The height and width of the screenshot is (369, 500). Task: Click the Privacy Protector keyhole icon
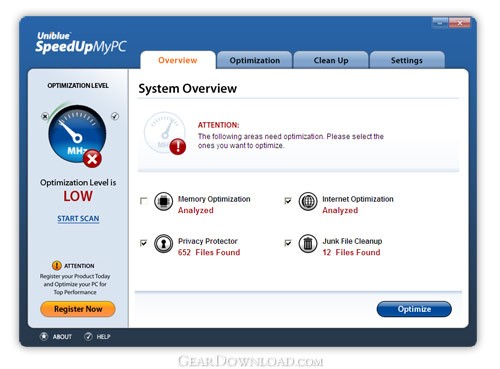pos(163,243)
